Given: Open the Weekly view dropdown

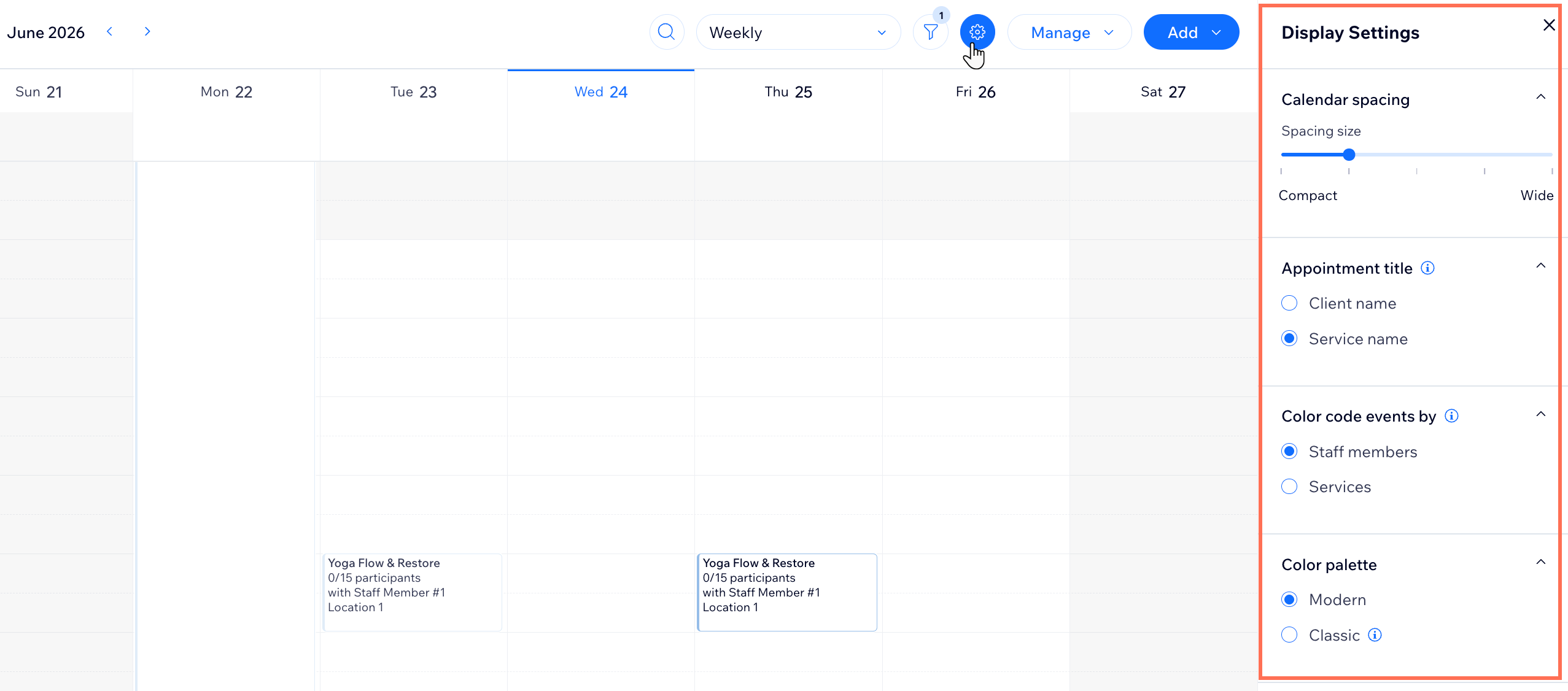Looking at the screenshot, I should (x=798, y=32).
